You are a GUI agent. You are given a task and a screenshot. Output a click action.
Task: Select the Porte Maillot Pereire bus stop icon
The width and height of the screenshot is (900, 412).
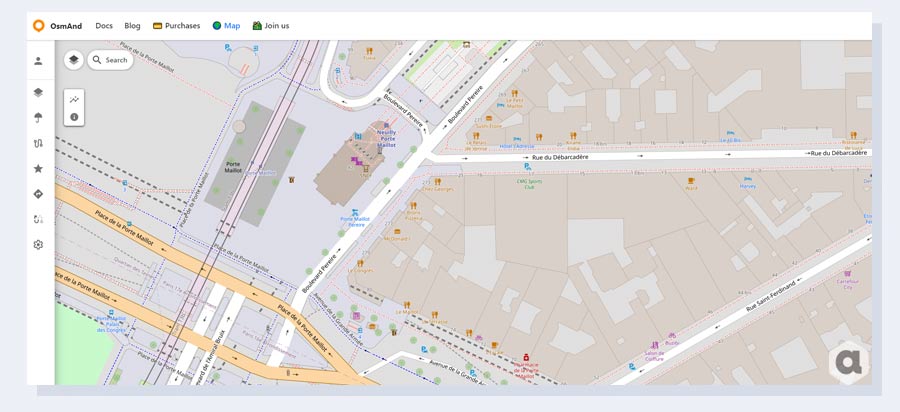355,212
